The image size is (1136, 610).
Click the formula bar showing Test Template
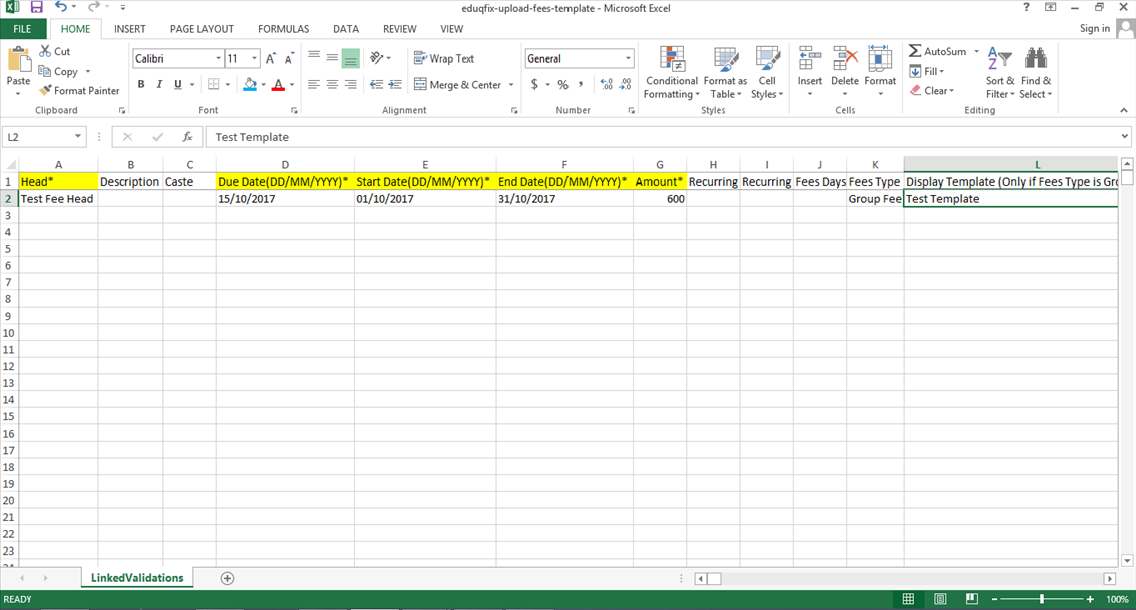[662, 137]
